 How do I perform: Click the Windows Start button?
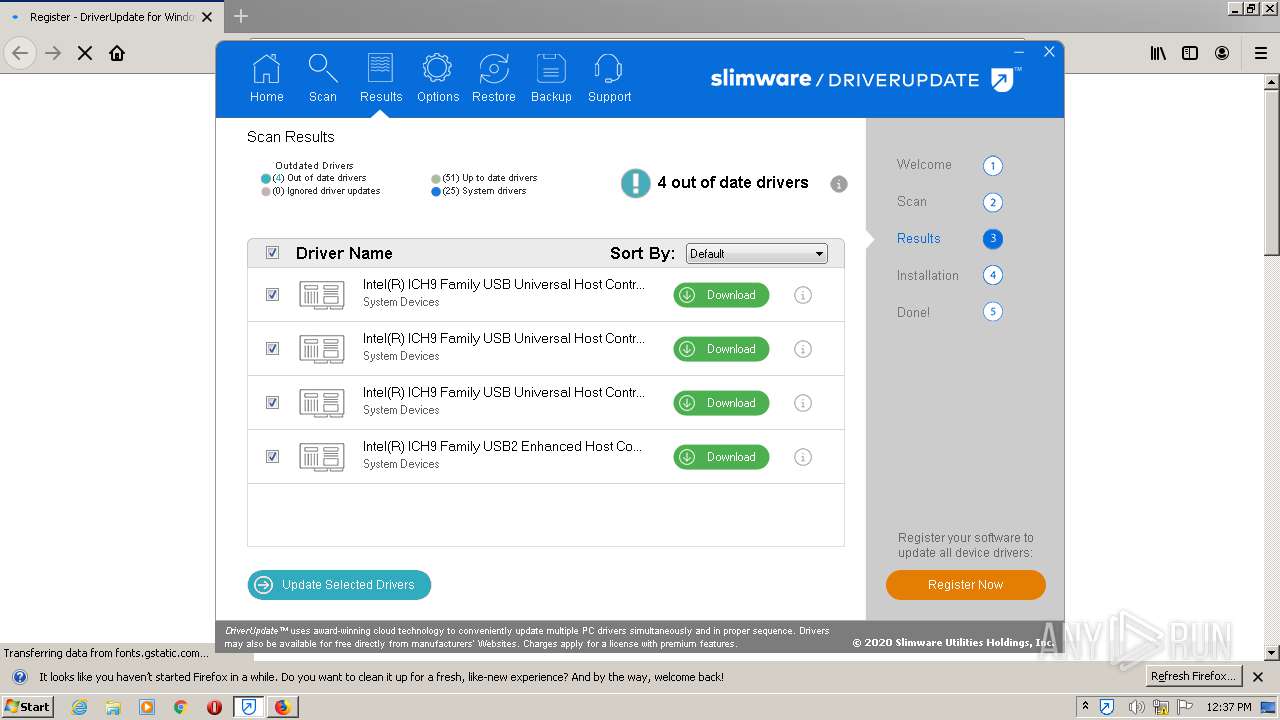tap(28, 707)
